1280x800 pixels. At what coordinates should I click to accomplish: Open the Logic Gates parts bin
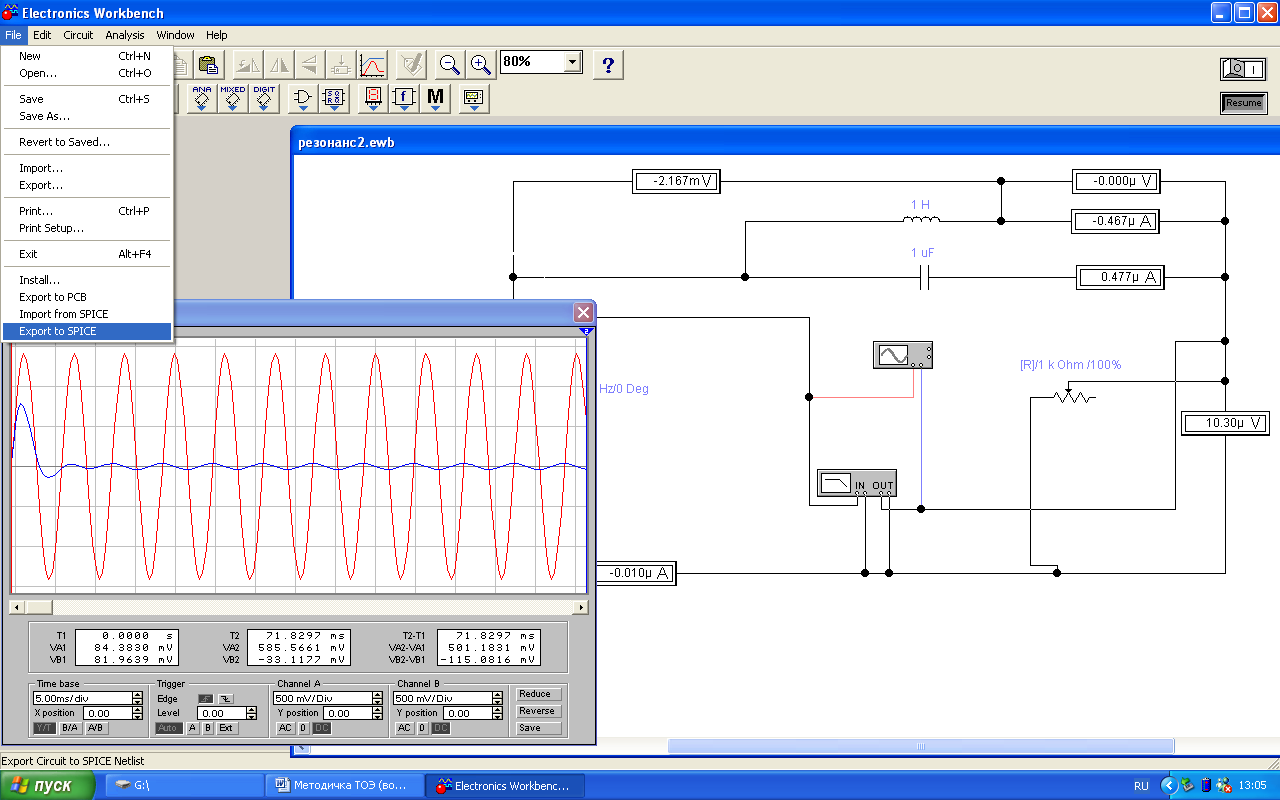[303, 98]
